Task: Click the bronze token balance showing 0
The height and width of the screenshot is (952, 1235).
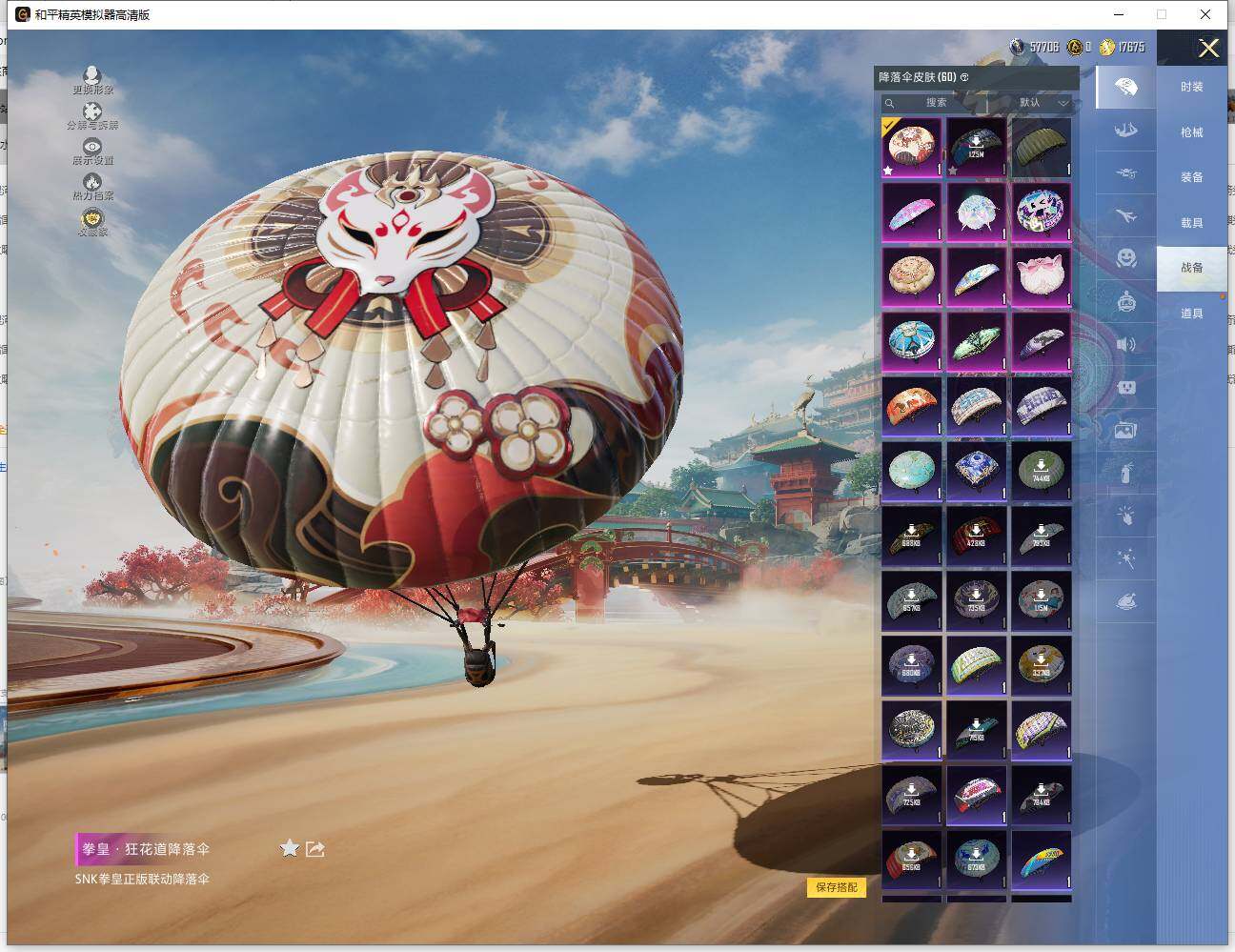Action: click(1080, 47)
